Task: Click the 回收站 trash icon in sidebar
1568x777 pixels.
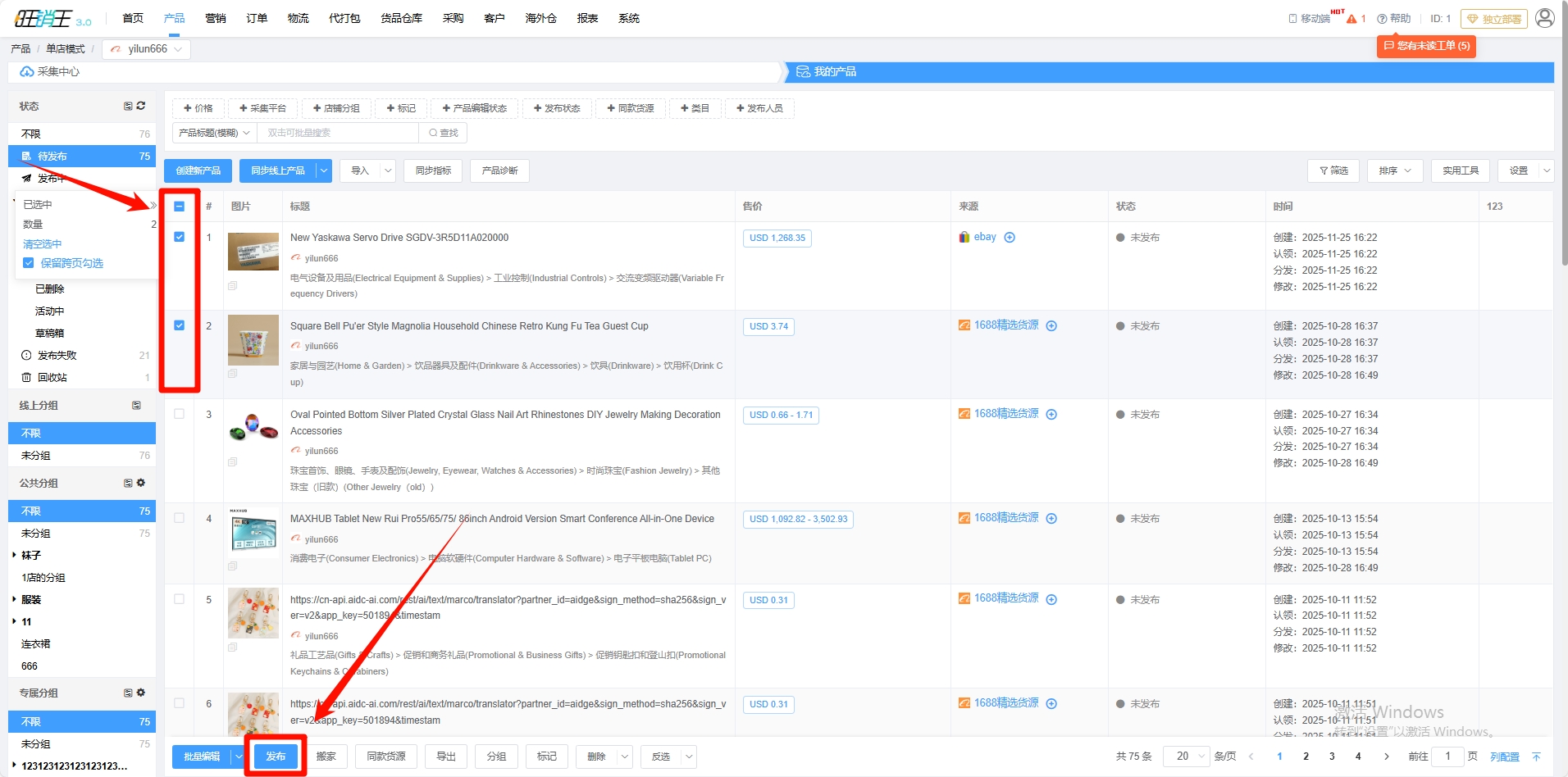Action: [26, 378]
